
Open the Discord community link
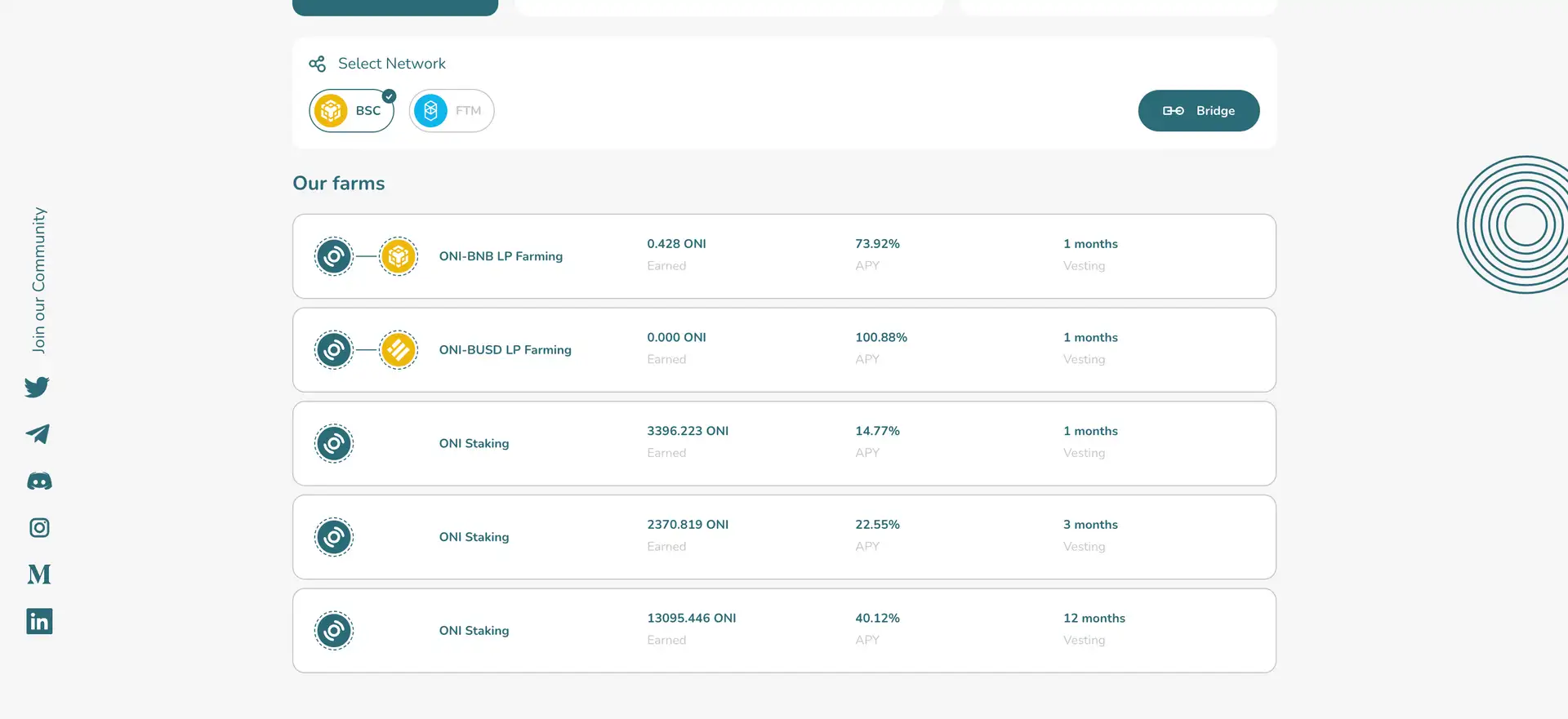[x=39, y=482]
